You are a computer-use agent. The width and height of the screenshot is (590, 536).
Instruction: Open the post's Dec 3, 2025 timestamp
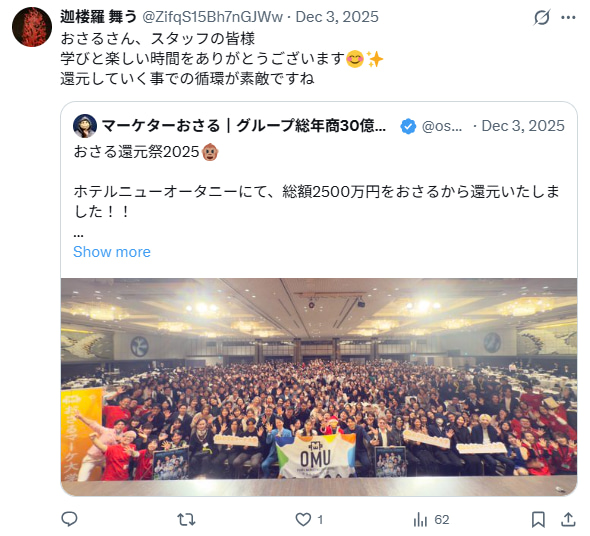click(337, 17)
